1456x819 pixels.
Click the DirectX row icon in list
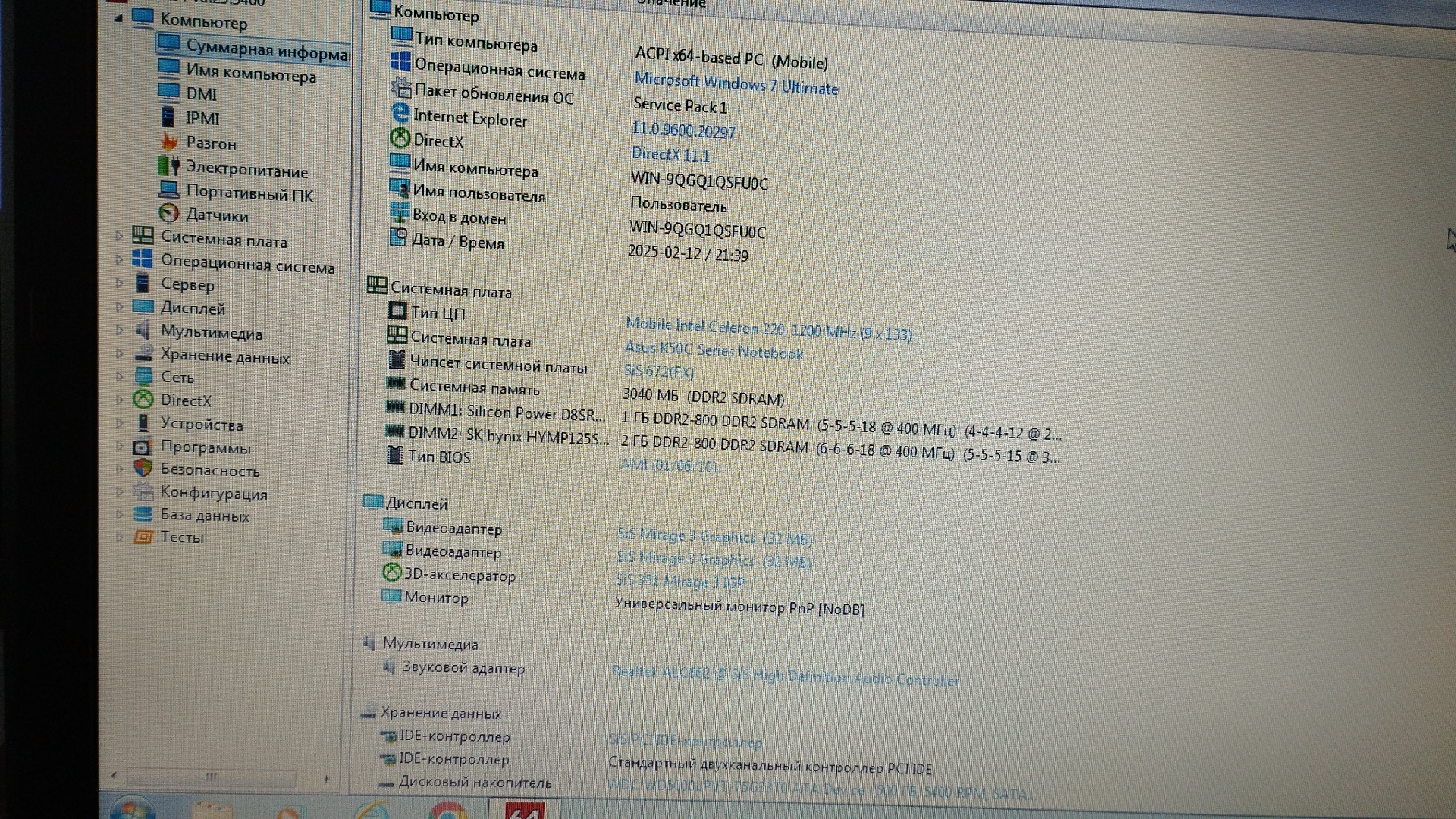[x=400, y=138]
